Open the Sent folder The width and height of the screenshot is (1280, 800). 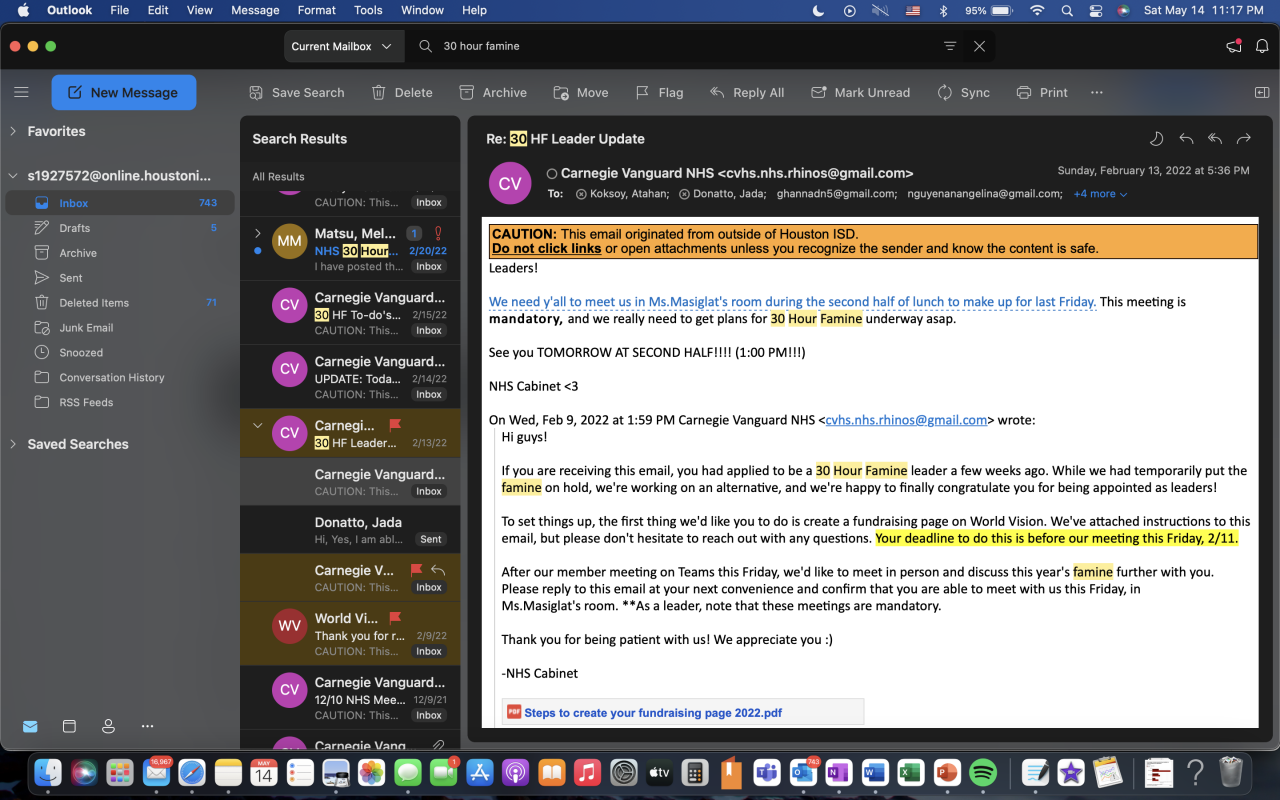120,278
